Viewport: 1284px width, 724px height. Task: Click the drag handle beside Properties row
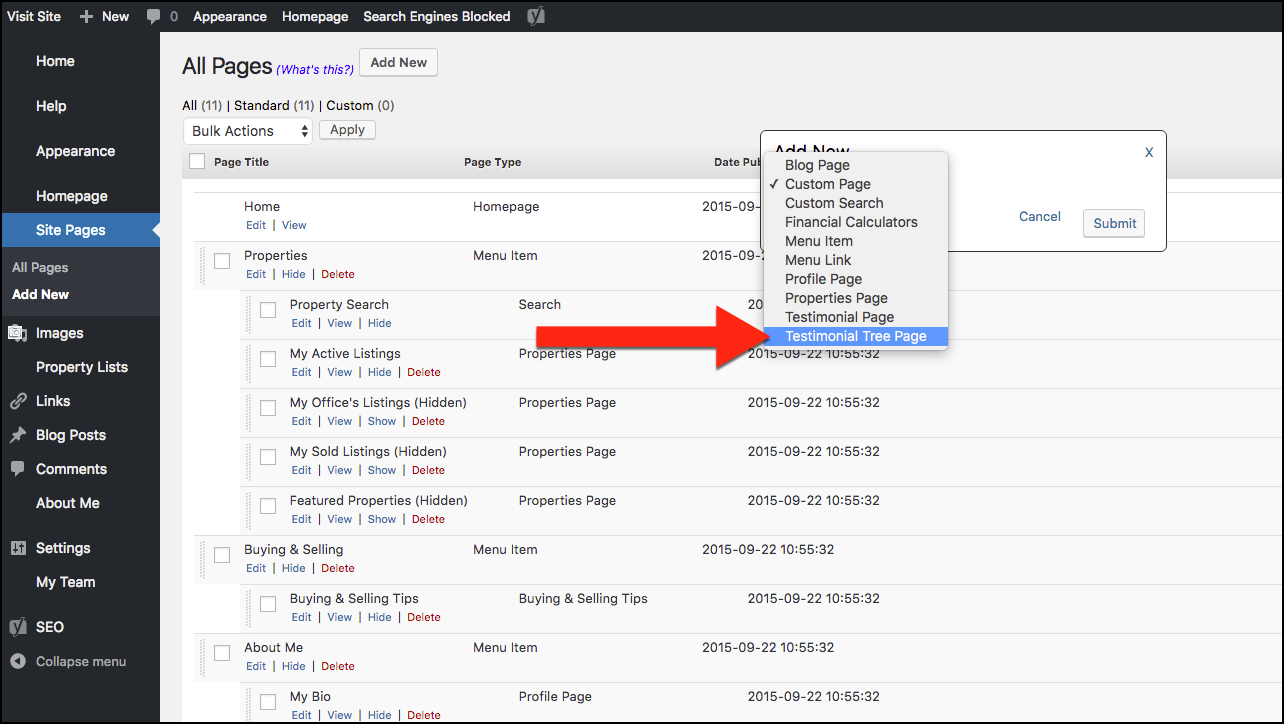click(x=201, y=265)
